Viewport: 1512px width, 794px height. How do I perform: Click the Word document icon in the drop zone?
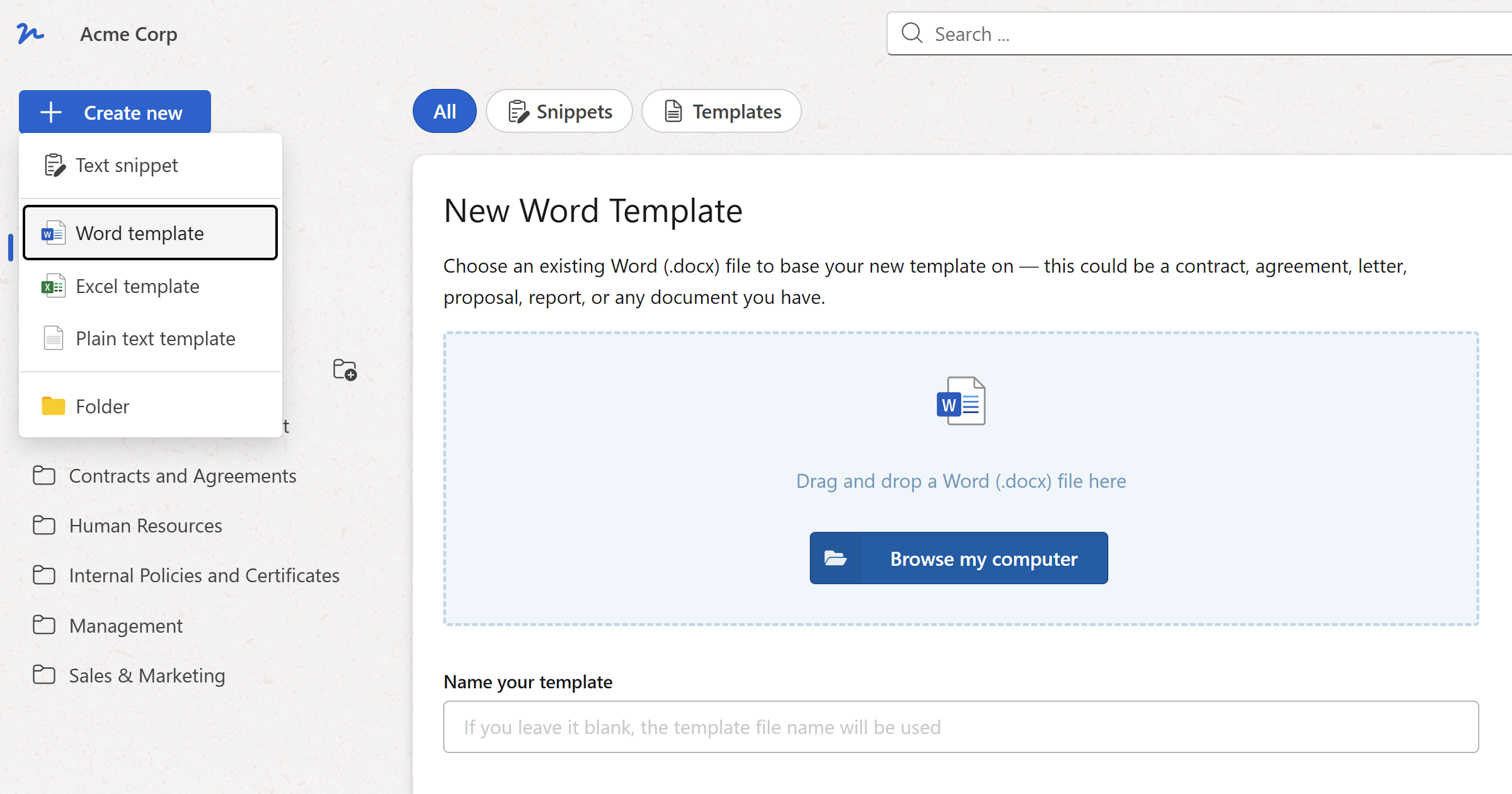pyautogui.click(x=961, y=401)
